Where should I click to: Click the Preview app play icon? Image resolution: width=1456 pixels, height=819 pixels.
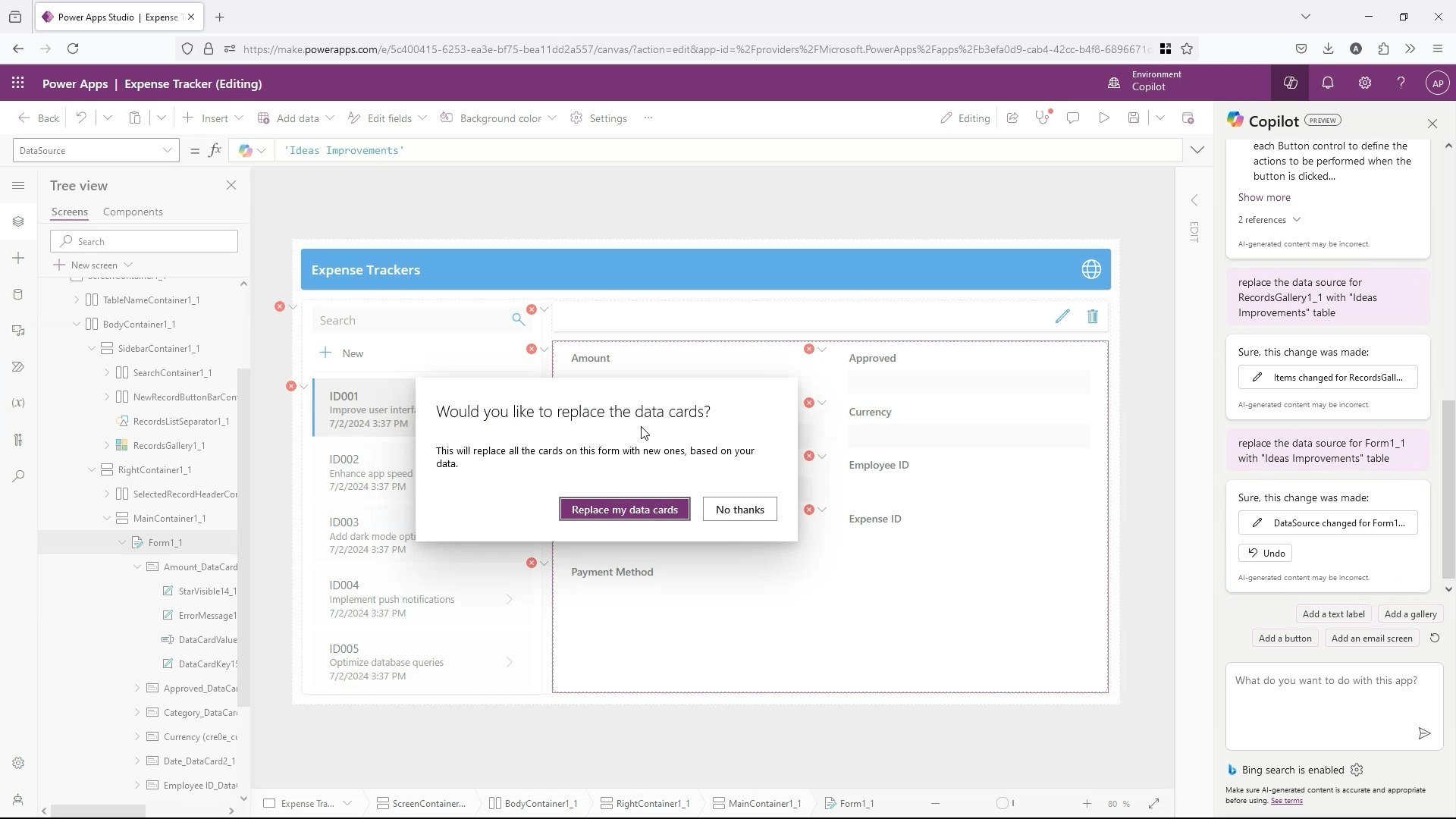point(1104,118)
